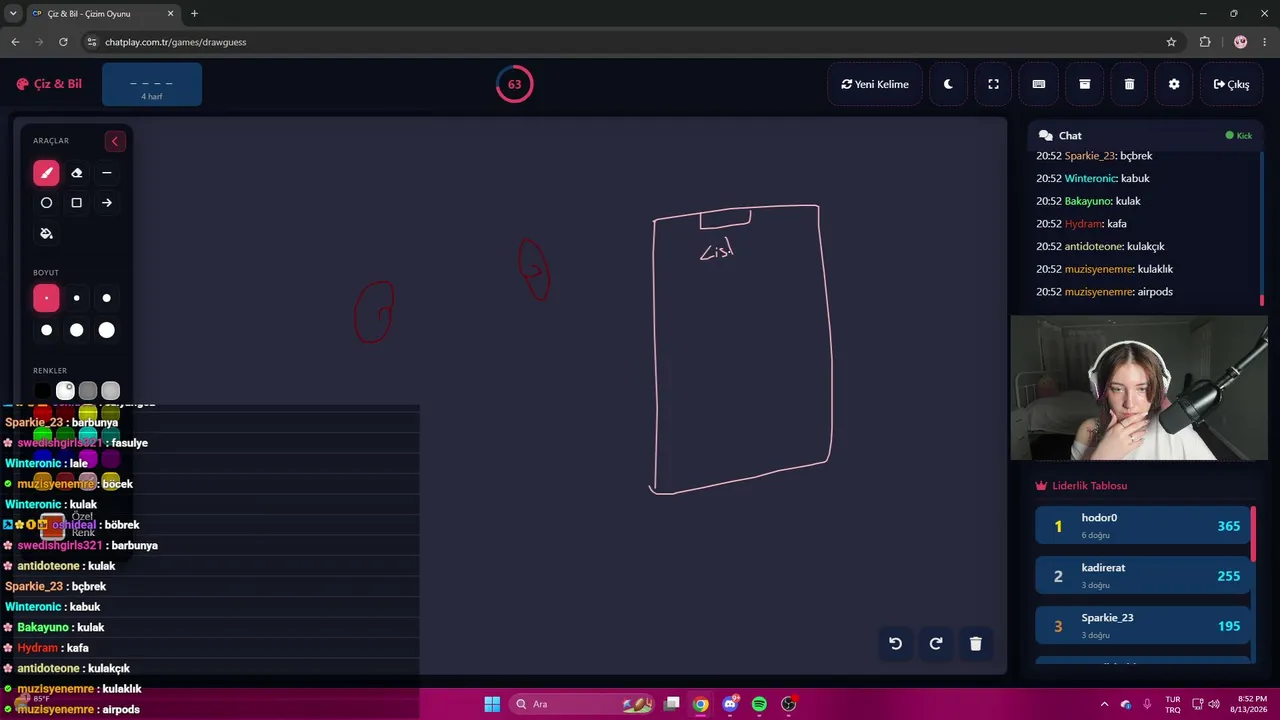Viewport: 1280px width, 720px height.
Task: Click the streamer webcam thumbnail
Action: [x=1139, y=388]
